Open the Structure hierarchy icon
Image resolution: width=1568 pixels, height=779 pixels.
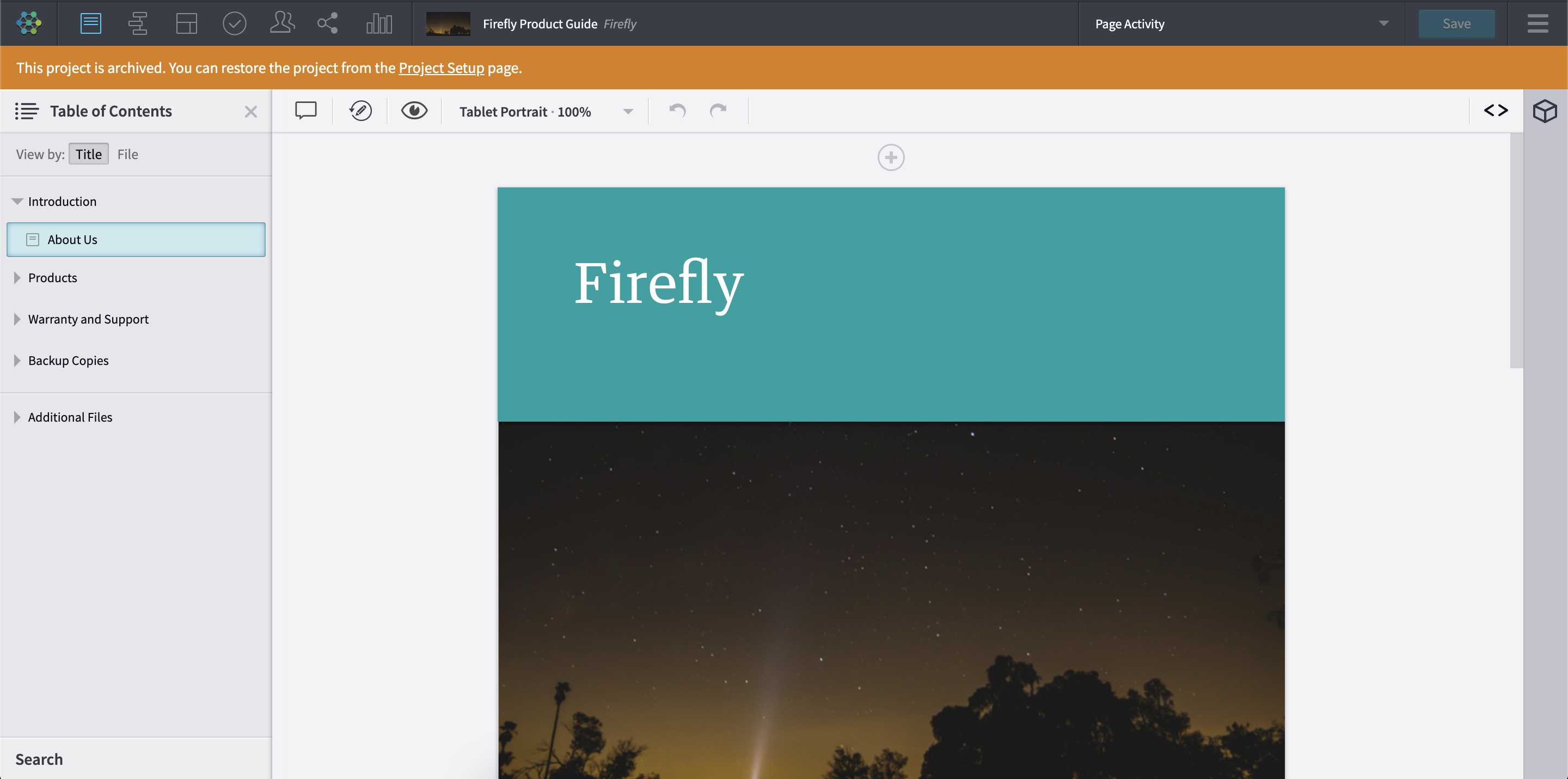(138, 23)
